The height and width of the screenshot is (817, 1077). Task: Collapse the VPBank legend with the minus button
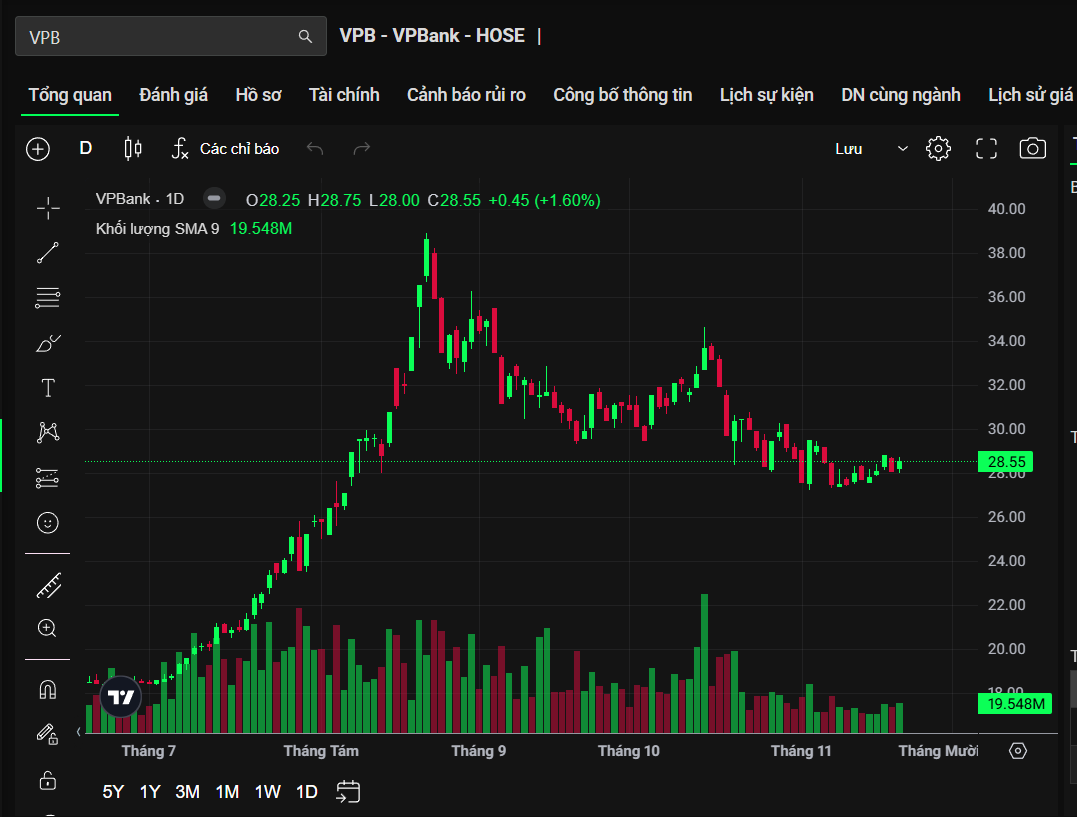[213, 199]
